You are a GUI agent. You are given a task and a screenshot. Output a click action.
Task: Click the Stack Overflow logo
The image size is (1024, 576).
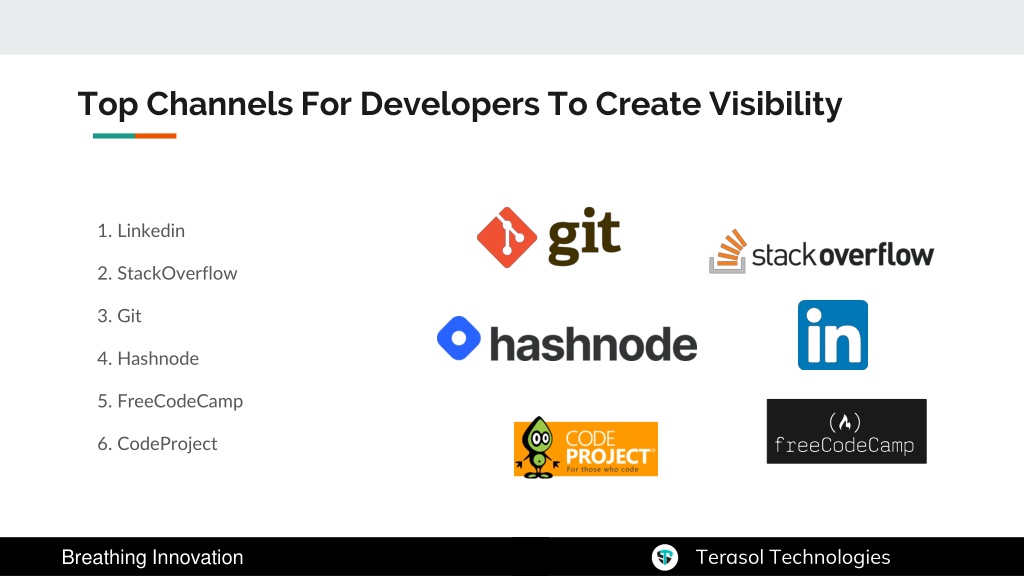(x=822, y=251)
